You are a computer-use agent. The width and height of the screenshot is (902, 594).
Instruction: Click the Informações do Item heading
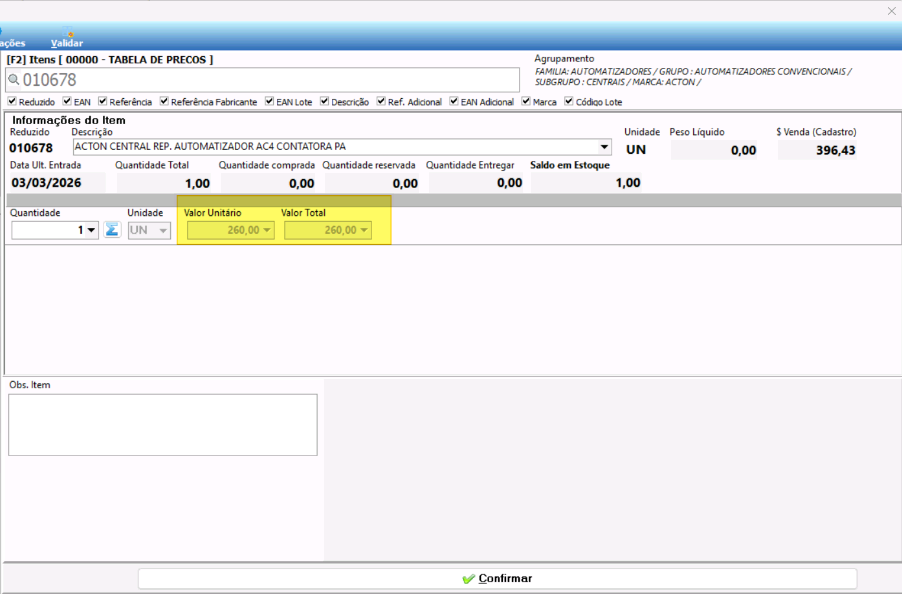pyautogui.click(x=69, y=120)
